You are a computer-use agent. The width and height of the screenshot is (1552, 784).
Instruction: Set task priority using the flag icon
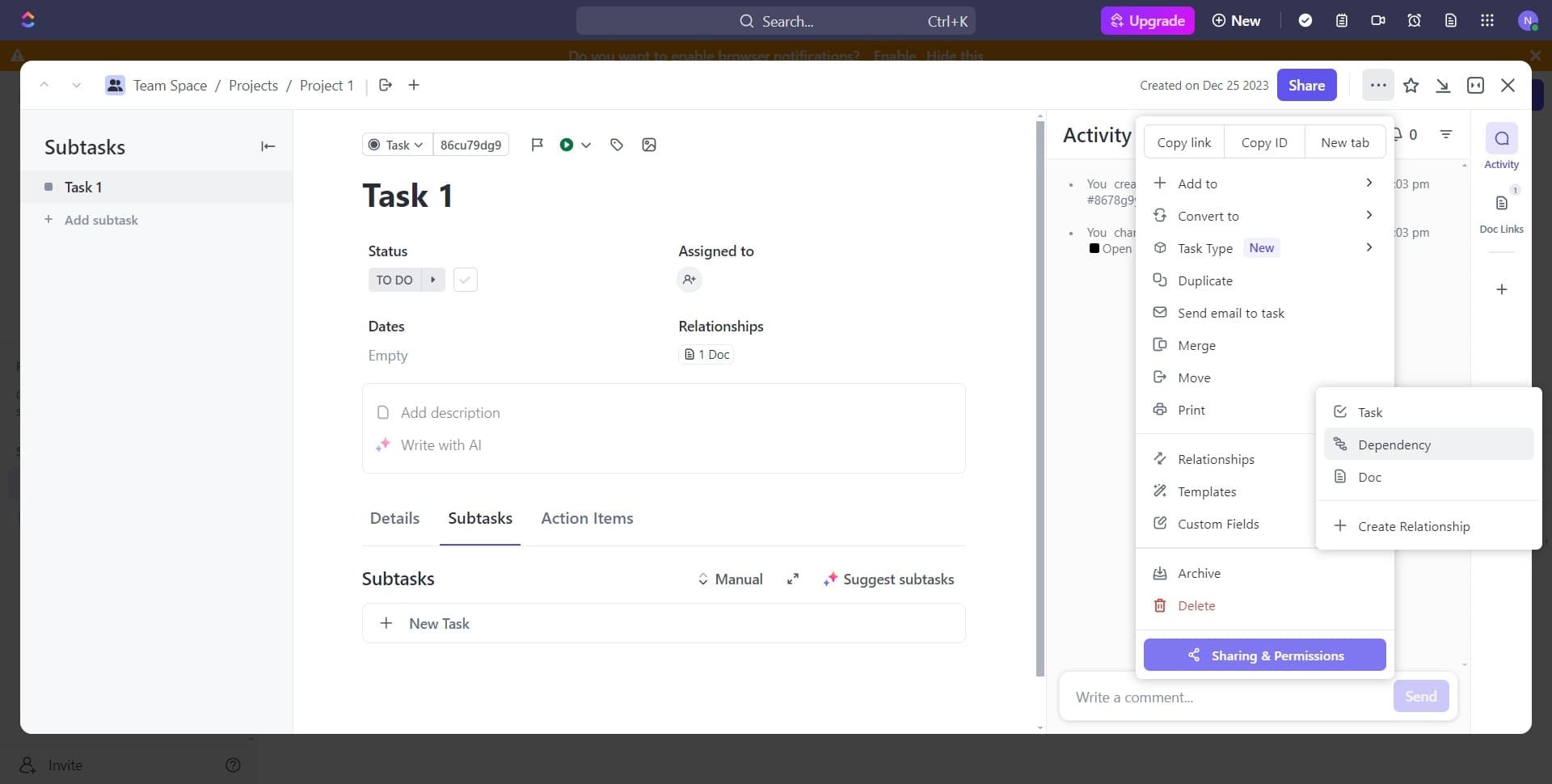tap(537, 145)
